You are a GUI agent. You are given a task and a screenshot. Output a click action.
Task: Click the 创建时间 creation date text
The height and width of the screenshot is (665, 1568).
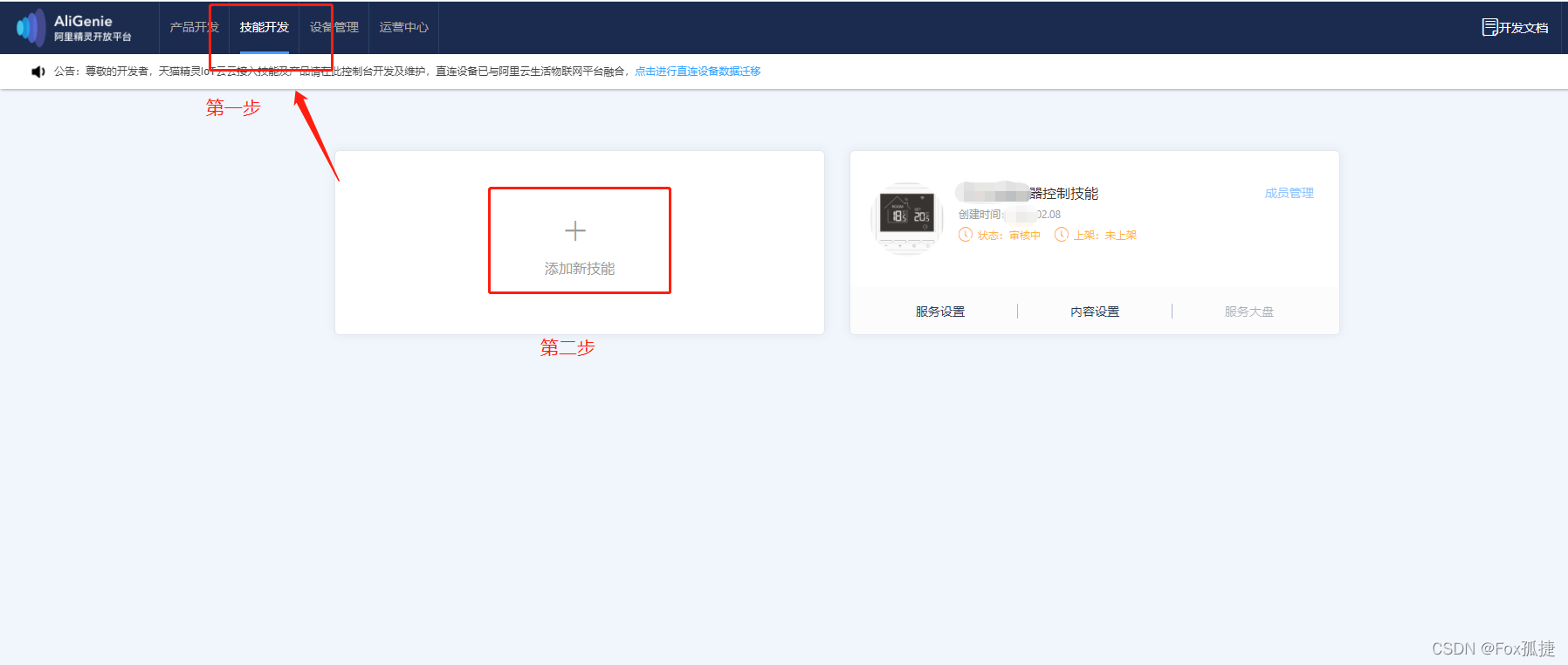pyautogui.click(x=1009, y=215)
